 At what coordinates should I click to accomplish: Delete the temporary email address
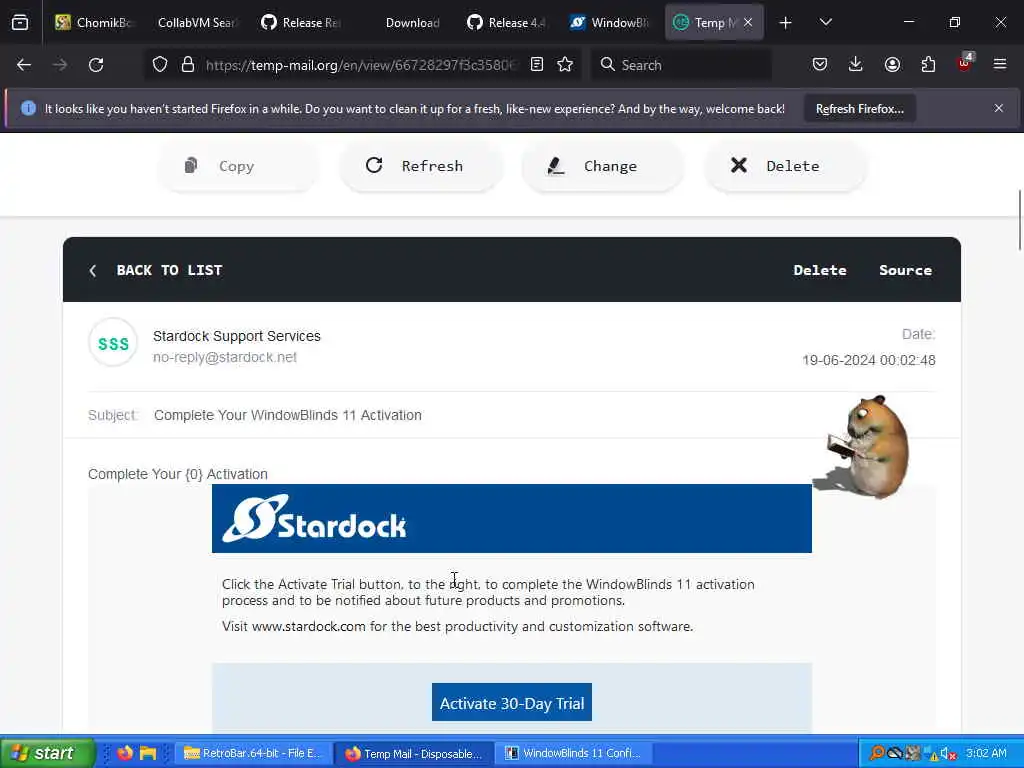point(786,167)
